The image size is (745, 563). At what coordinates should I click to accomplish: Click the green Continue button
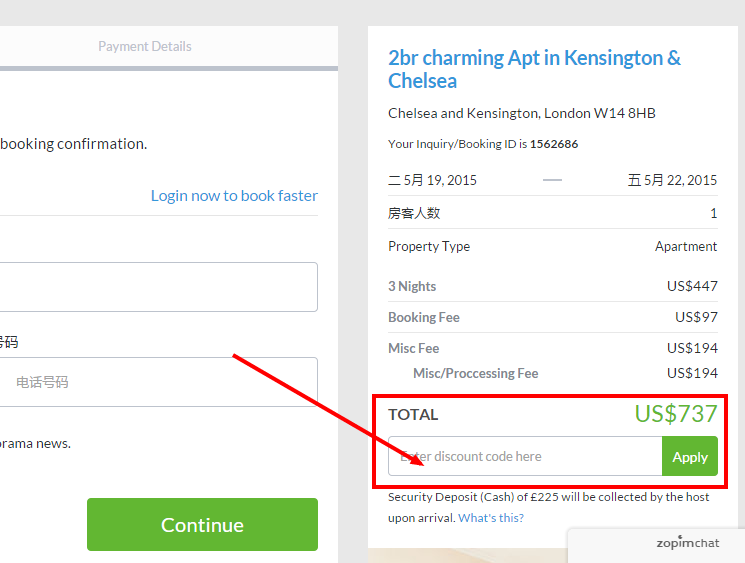click(x=202, y=525)
